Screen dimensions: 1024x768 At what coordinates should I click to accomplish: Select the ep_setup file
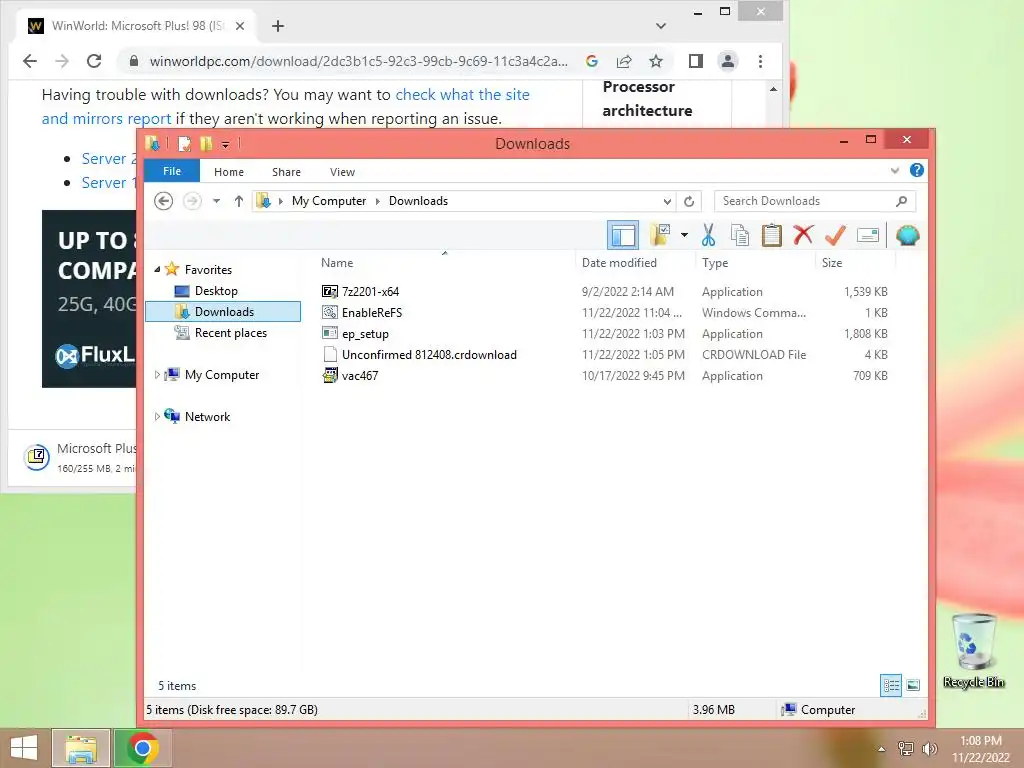tap(365, 334)
